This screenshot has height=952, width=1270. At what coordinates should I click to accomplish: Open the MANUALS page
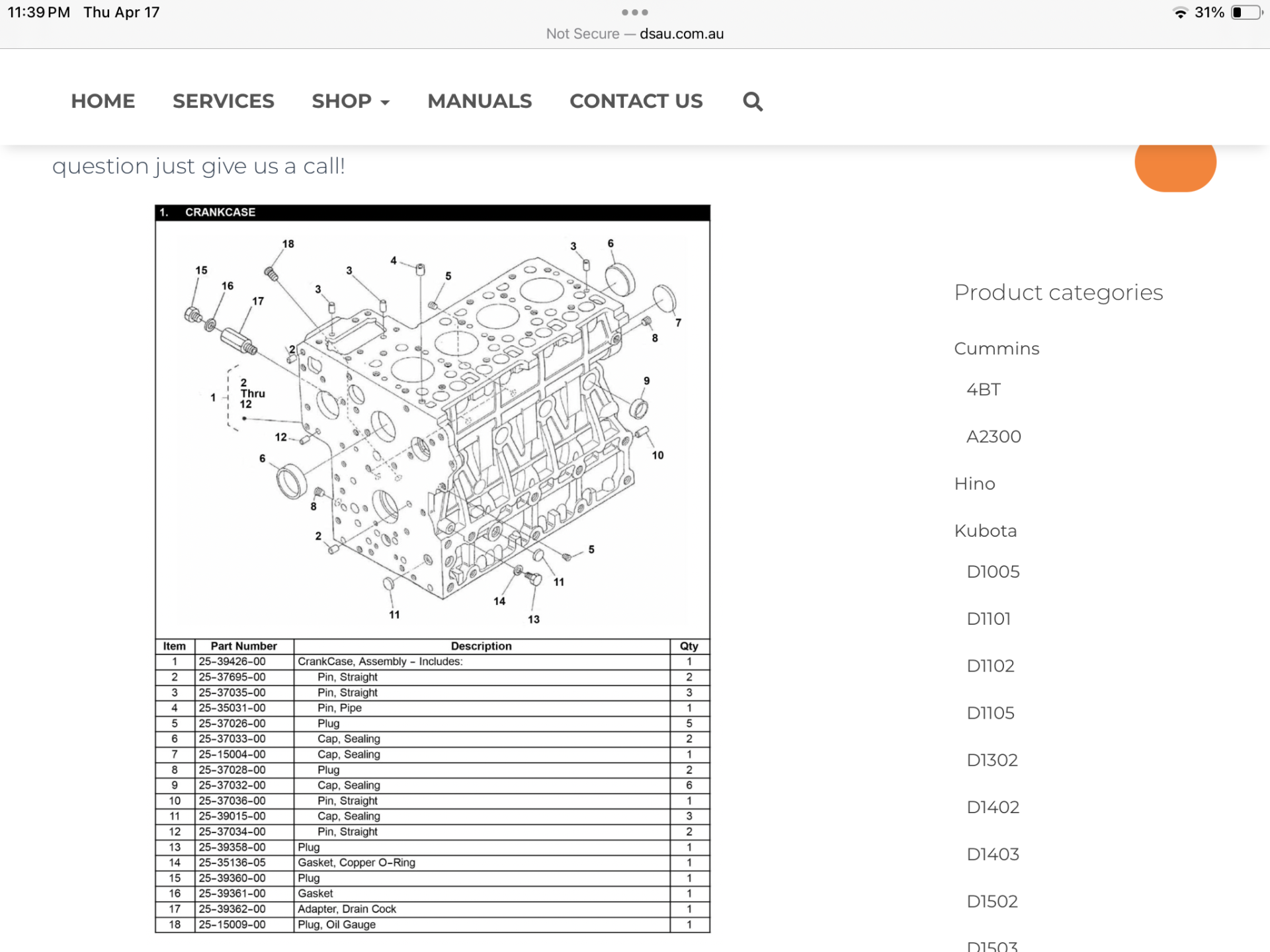click(x=480, y=101)
